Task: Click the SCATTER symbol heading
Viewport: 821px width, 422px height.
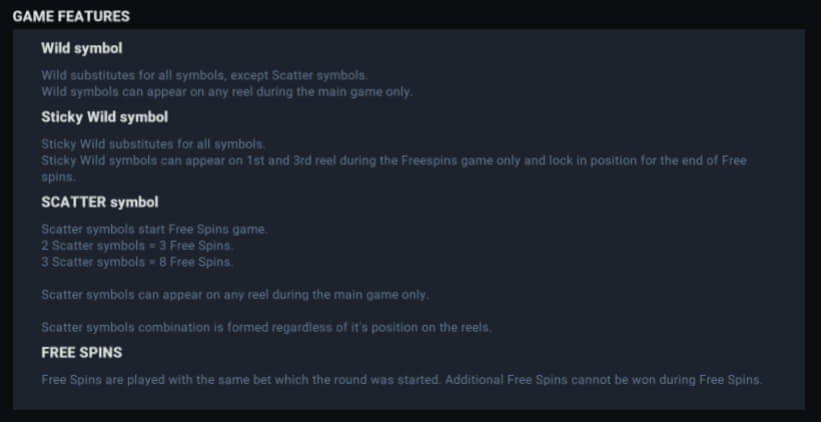Action: 99,203
